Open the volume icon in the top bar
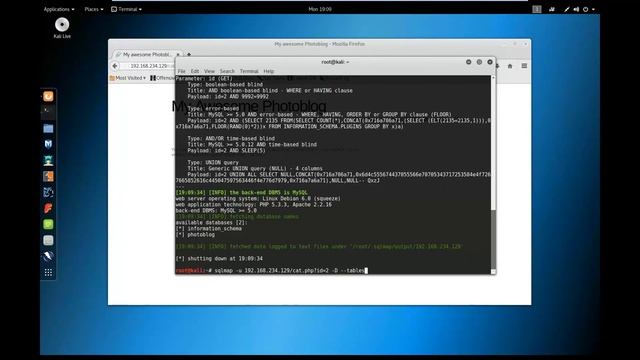 [x=576, y=9]
